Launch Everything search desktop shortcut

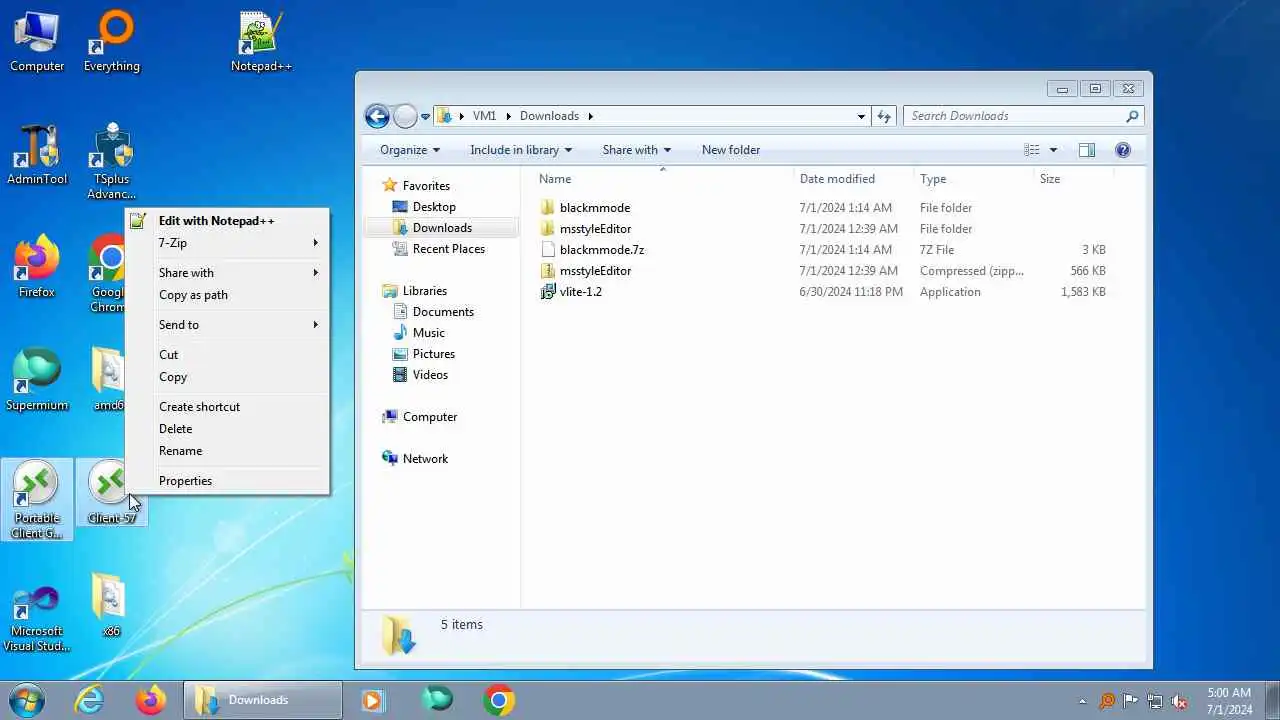point(112,42)
